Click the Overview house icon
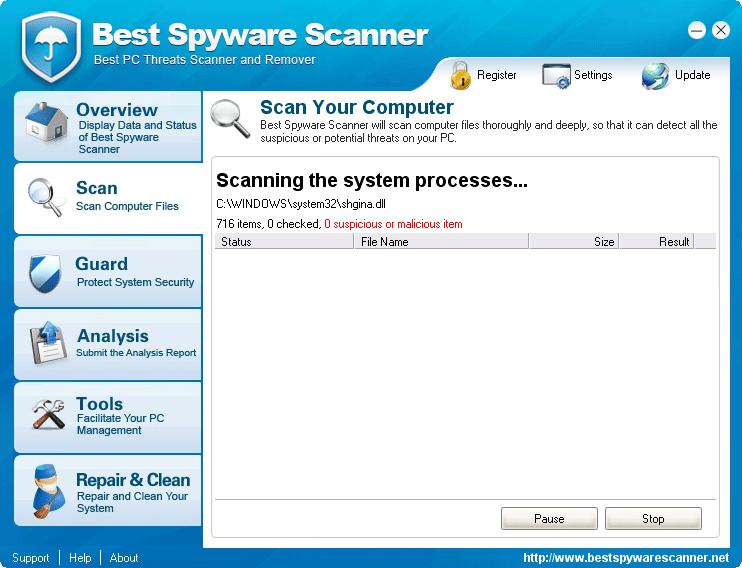Viewport: 742px width, 568px height. (46, 122)
